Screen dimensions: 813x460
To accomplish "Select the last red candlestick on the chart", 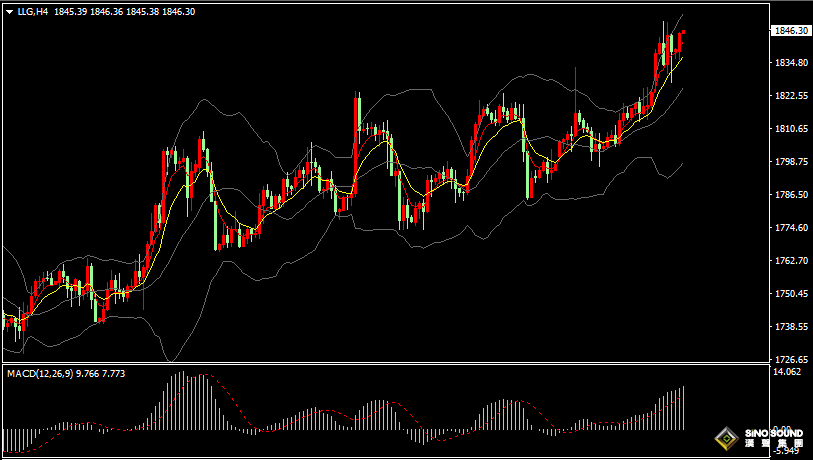I will click(681, 42).
